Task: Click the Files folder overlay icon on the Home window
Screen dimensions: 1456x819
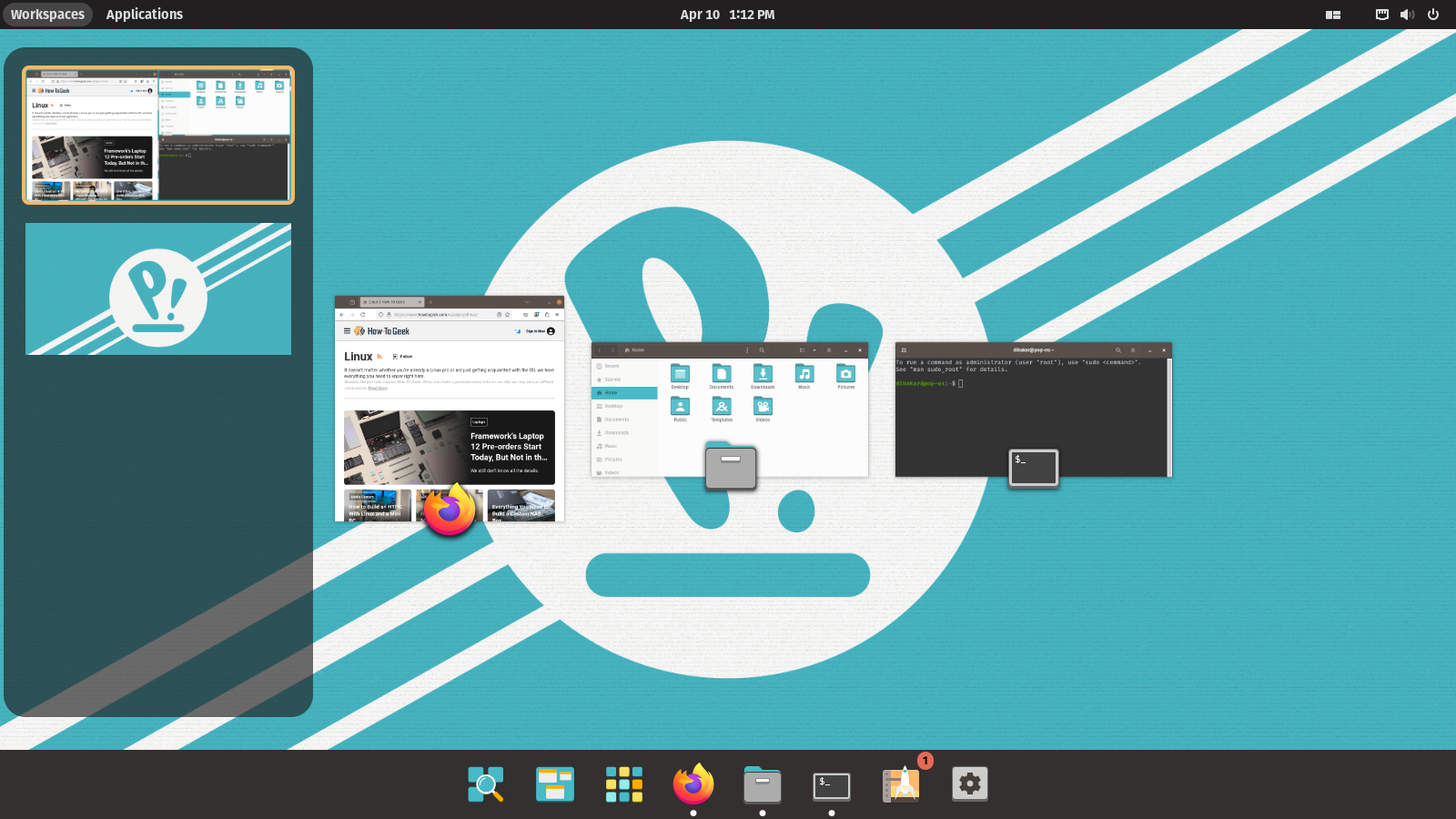Action: (731, 465)
